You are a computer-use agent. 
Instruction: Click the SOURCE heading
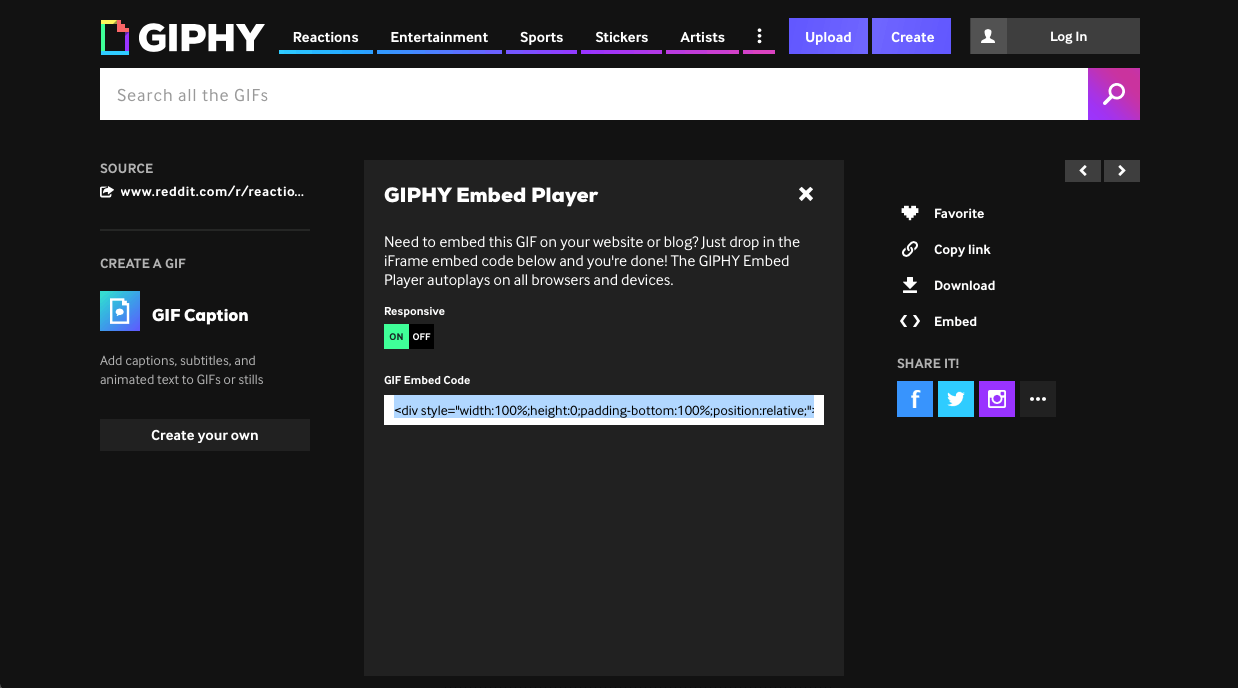pos(127,168)
